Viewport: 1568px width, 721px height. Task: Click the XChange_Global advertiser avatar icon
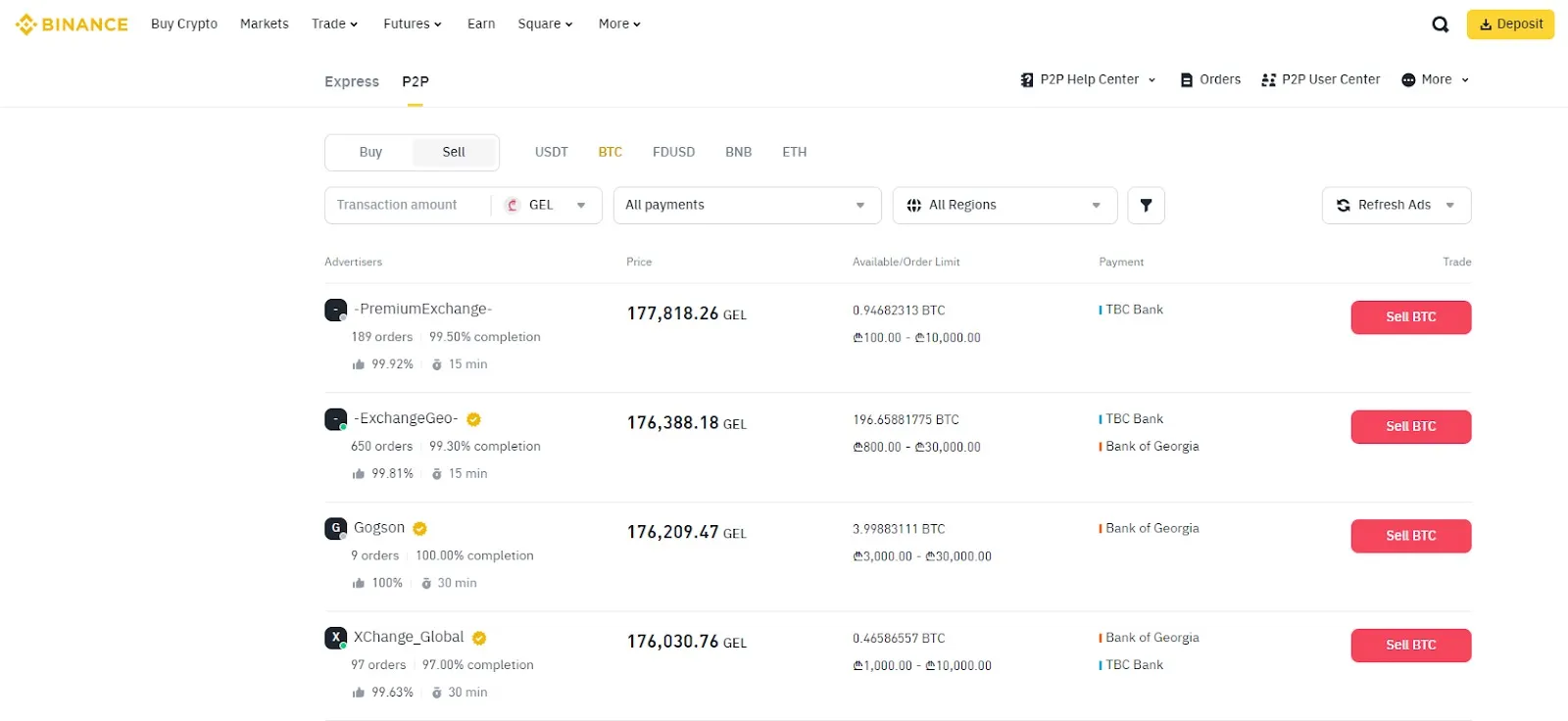(335, 639)
